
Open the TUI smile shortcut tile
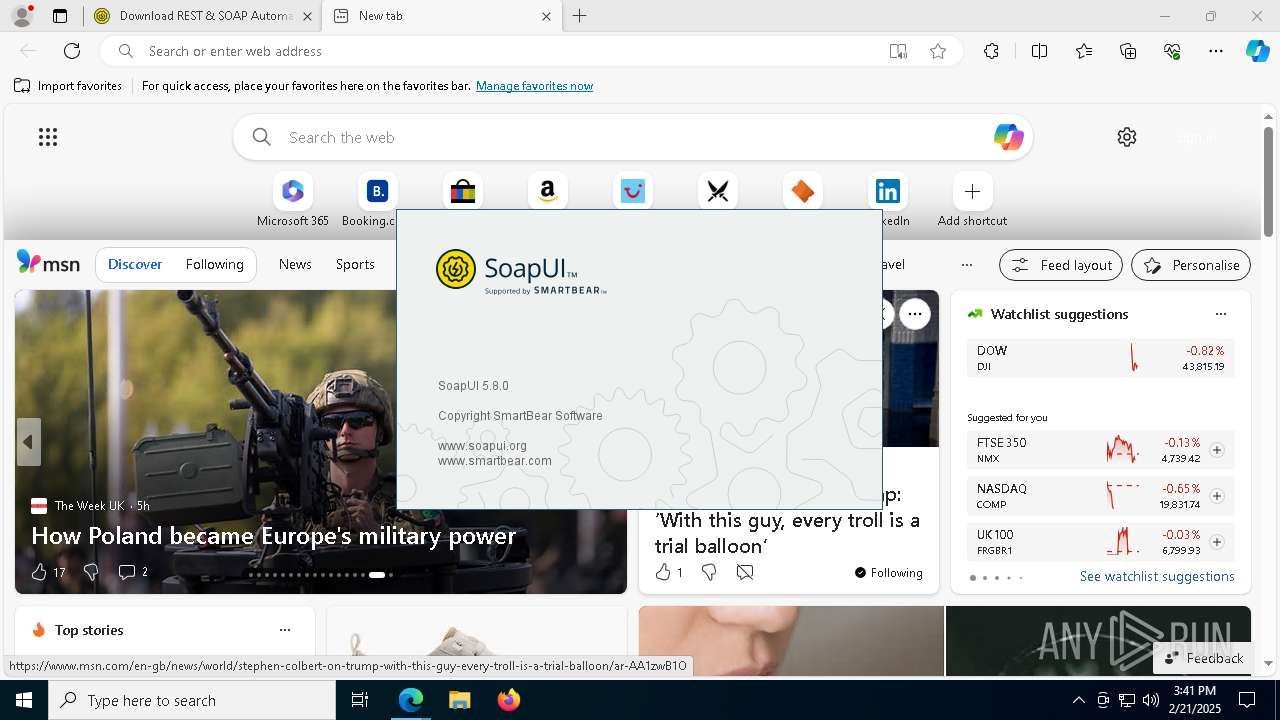point(633,191)
